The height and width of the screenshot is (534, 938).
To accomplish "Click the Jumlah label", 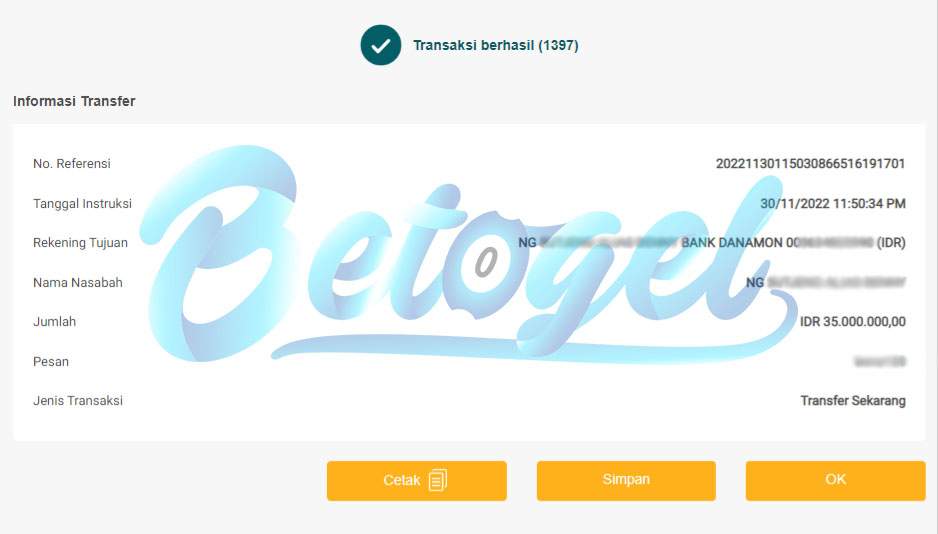I will pyautogui.click(x=54, y=322).
